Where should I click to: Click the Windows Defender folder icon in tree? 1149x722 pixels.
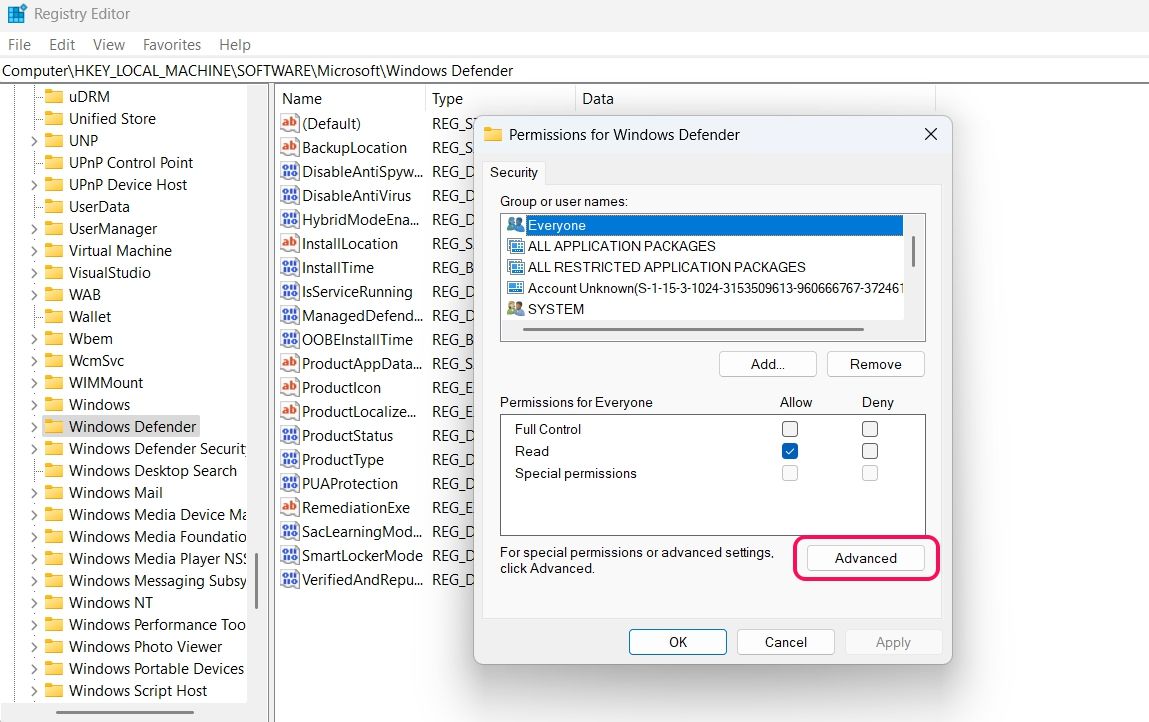[x=53, y=426]
